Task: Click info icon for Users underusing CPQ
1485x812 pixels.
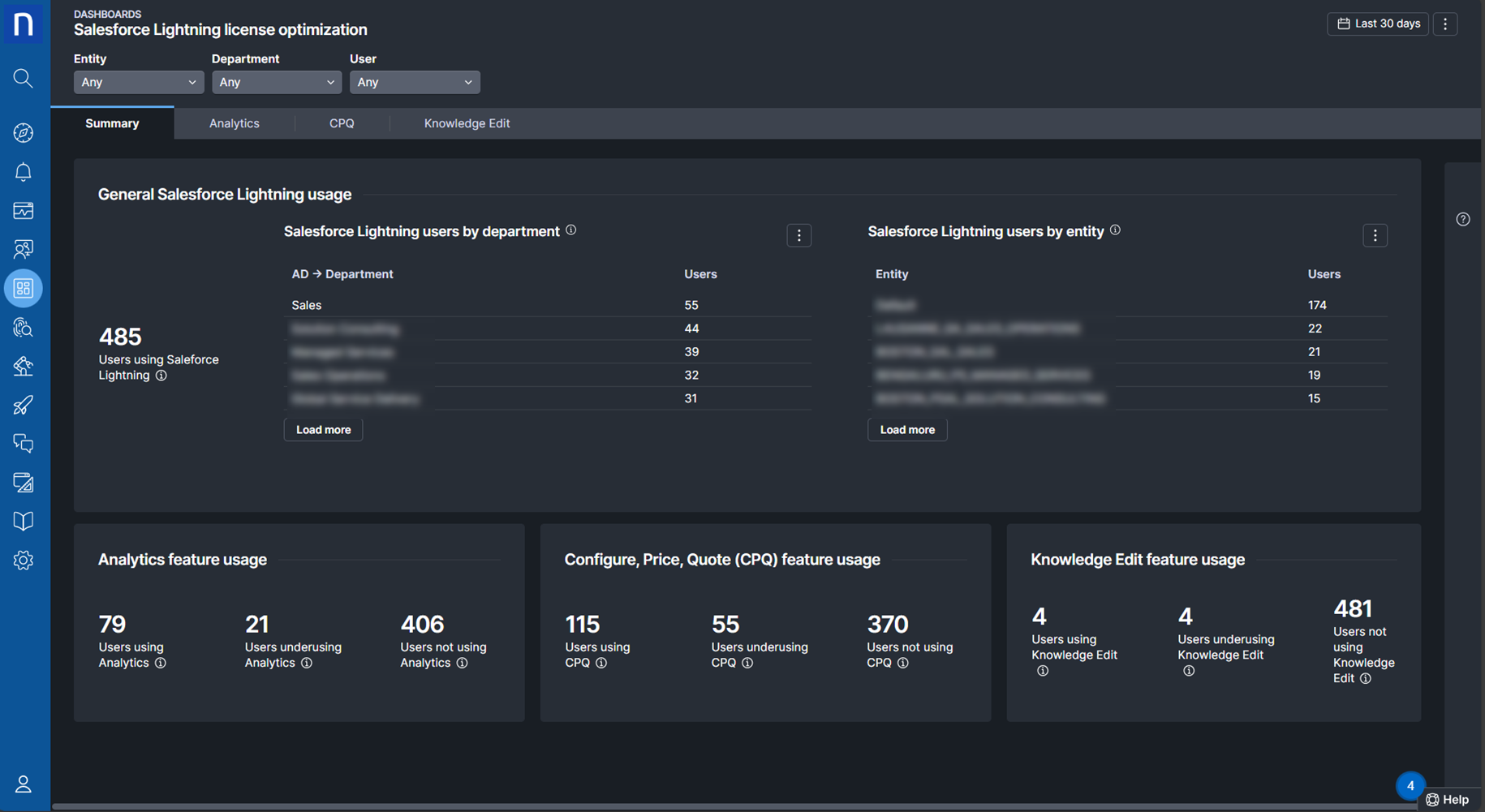Action: point(747,663)
